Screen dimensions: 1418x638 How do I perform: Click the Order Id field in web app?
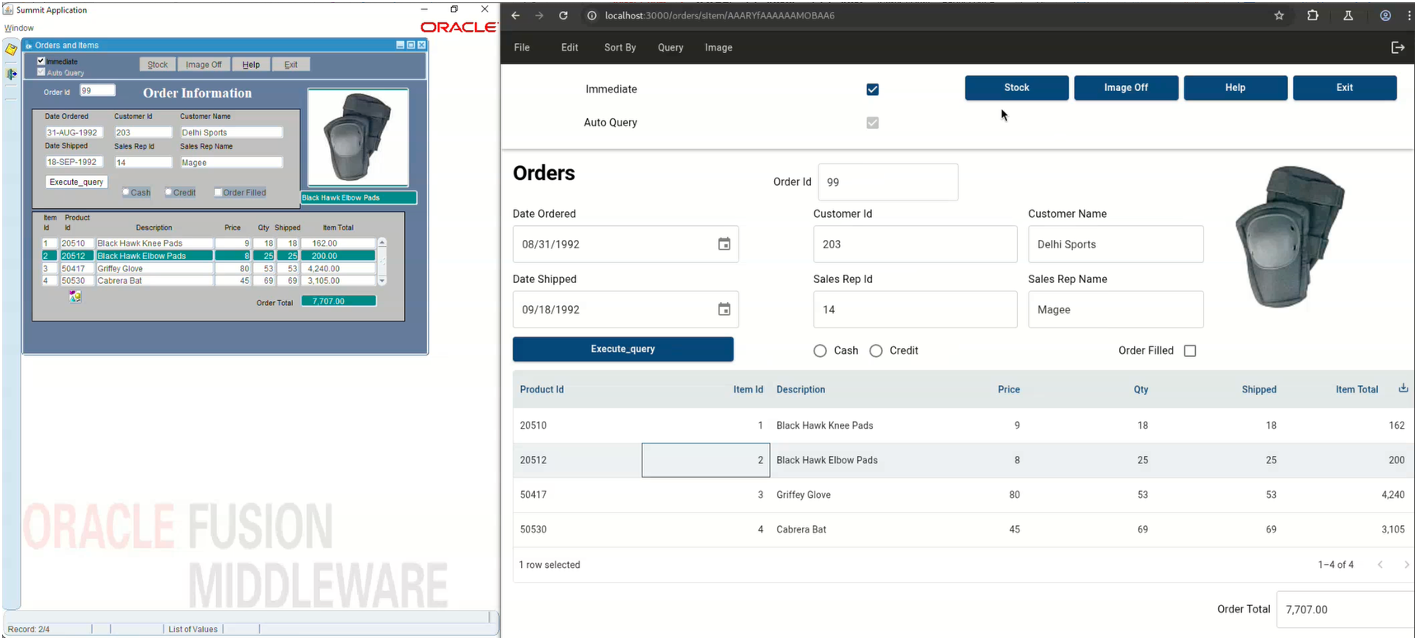pyautogui.click(x=888, y=182)
